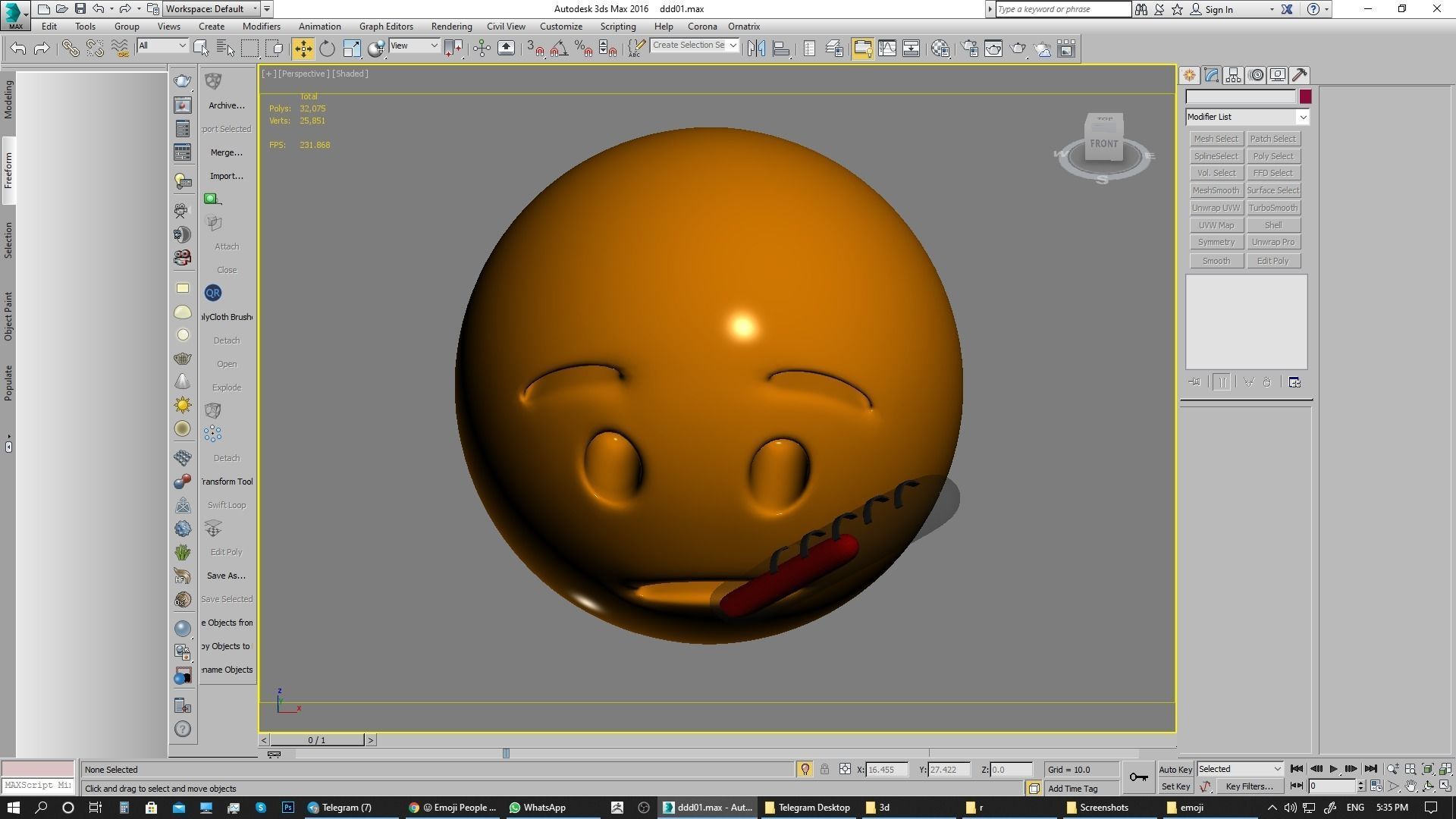Image resolution: width=1456 pixels, height=819 pixels.
Task: Open the Rendering menu
Action: [451, 27]
